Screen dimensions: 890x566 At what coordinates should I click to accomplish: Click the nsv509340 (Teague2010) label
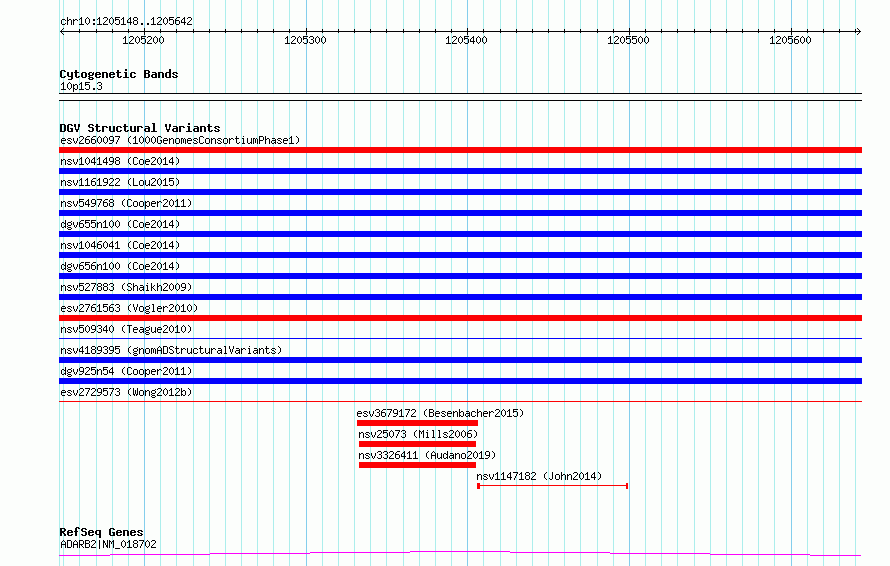click(x=126, y=329)
